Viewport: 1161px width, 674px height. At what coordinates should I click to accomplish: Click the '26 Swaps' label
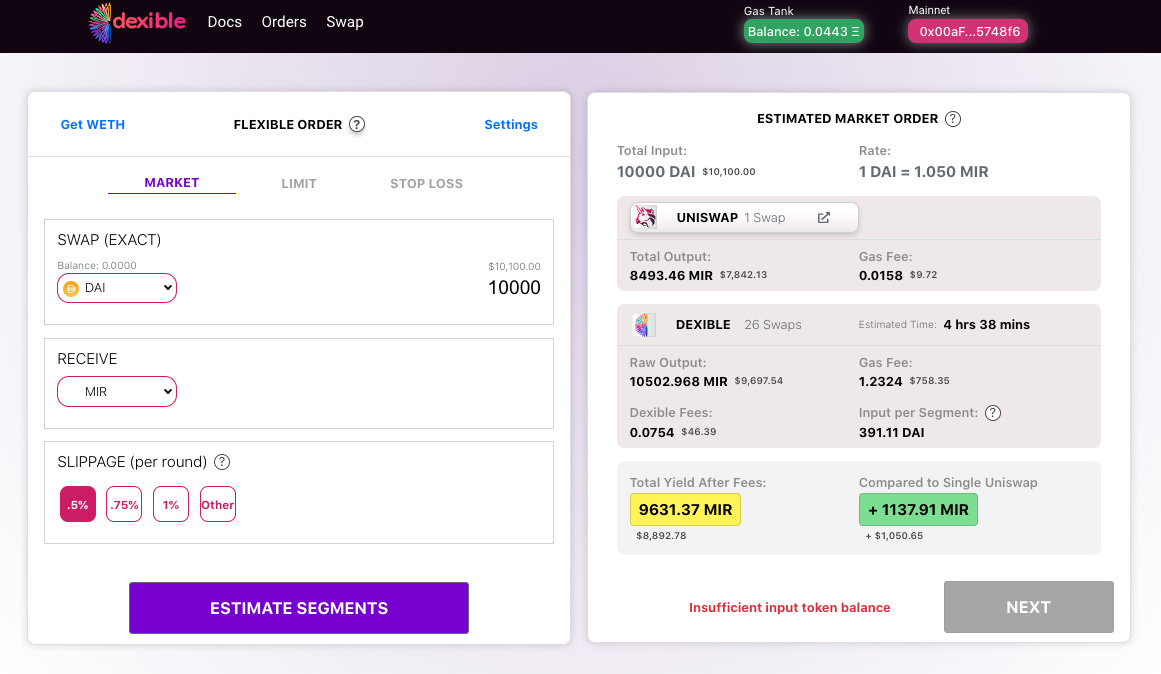point(772,324)
